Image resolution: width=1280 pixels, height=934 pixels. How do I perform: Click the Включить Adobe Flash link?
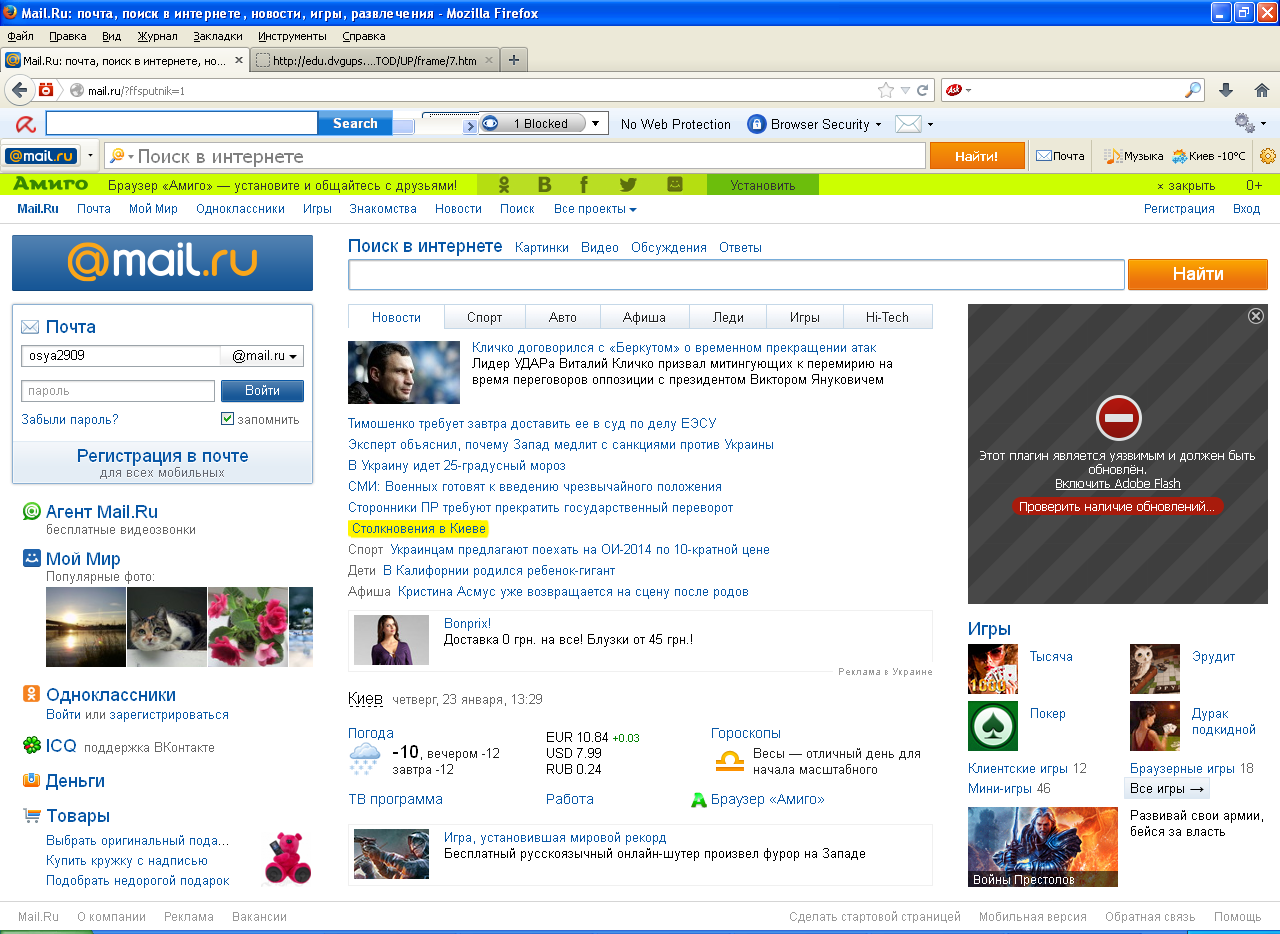pyautogui.click(x=1118, y=484)
